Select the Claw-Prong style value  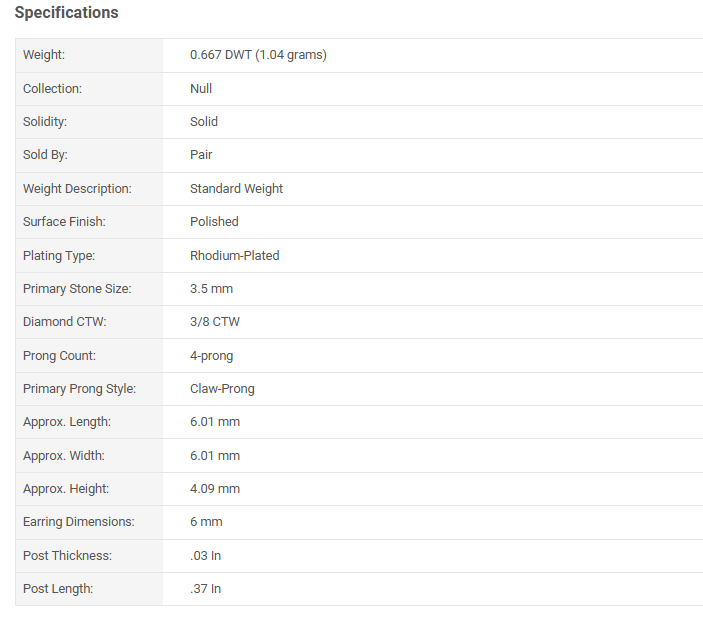point(222,389)
